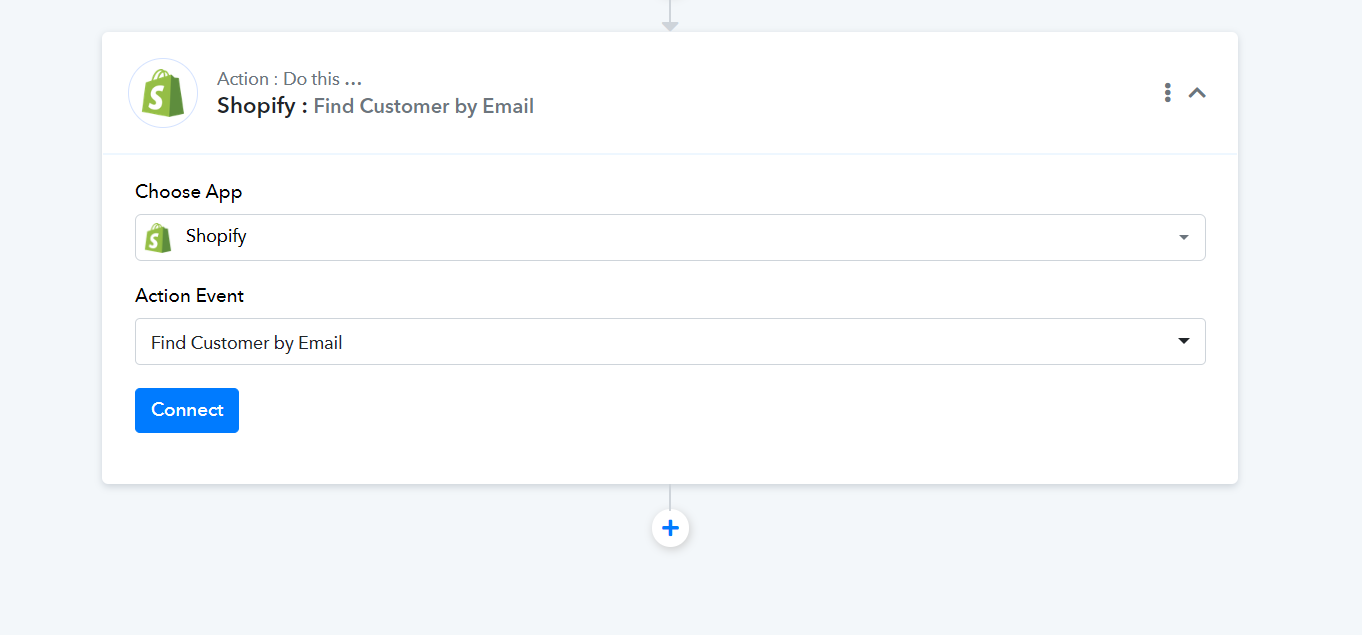Viewport: 1362px width, 635px height.
Task: Open the three-dot action step menu
Action: [1167, 93]
